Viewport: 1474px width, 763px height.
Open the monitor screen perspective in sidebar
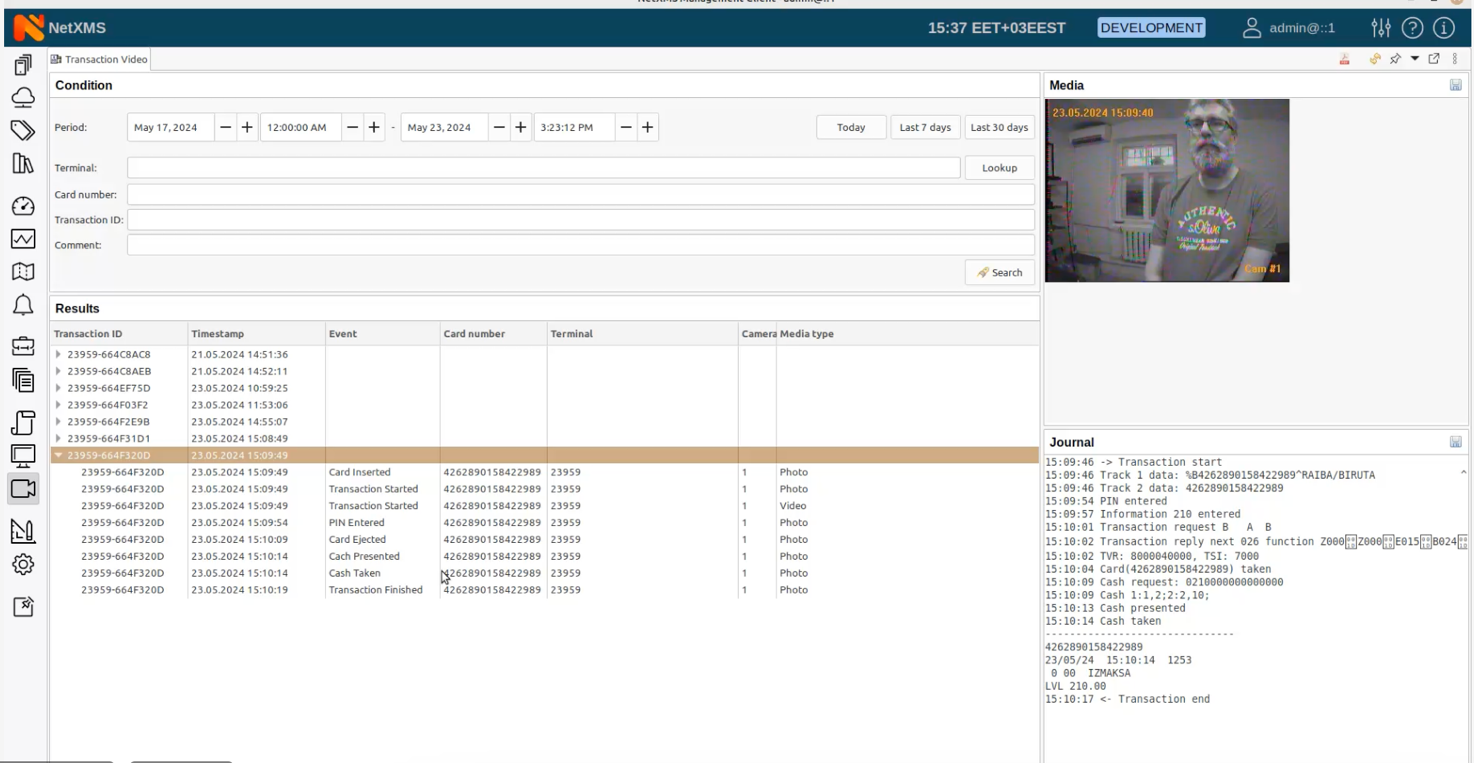click(23, 455)
